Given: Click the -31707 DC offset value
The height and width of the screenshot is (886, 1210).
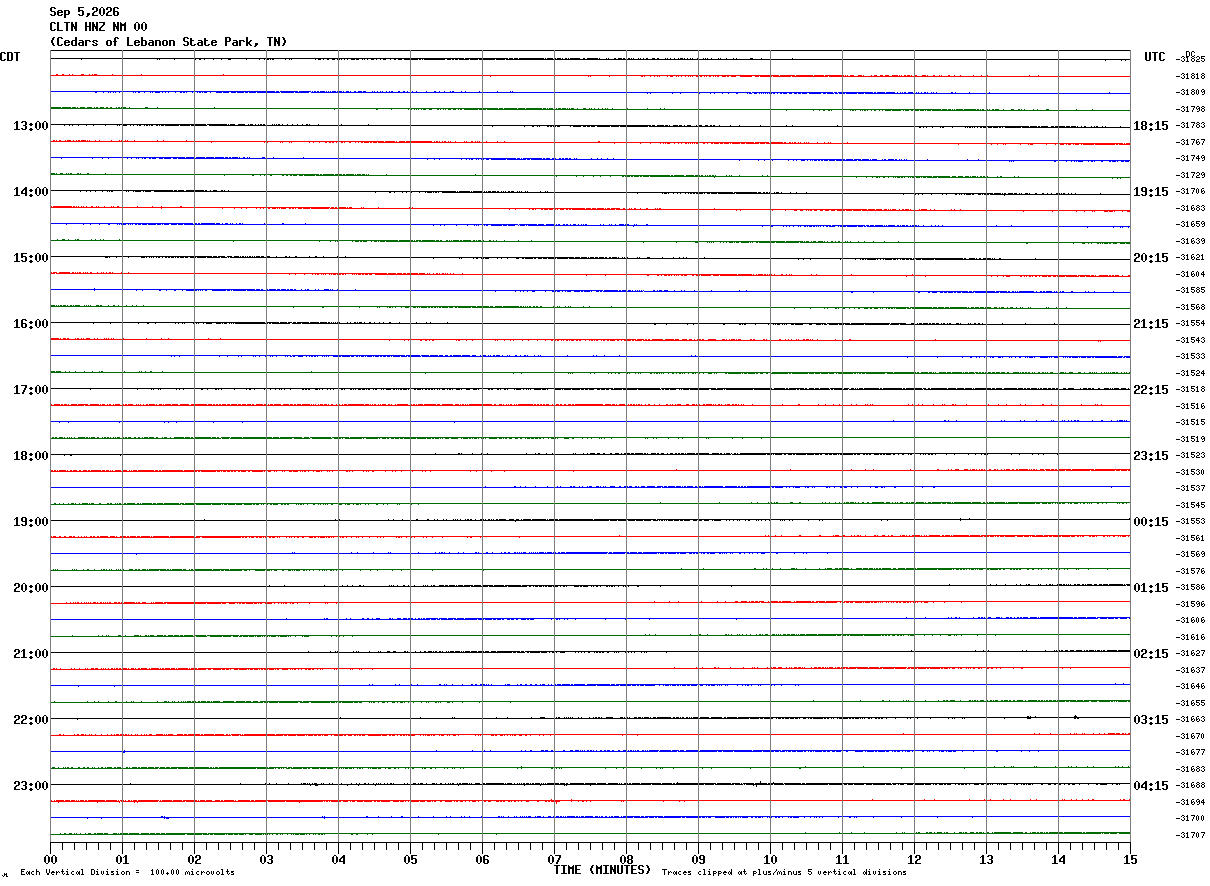Looking at the screenshot, I should pos(1191,835).
